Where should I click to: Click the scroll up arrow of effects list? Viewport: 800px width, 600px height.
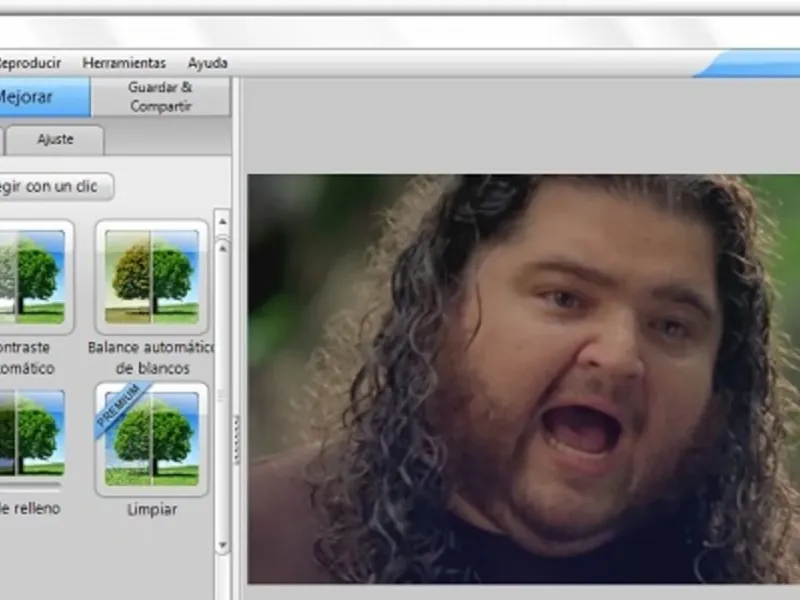pyautogui.click(x=222, y=221)
